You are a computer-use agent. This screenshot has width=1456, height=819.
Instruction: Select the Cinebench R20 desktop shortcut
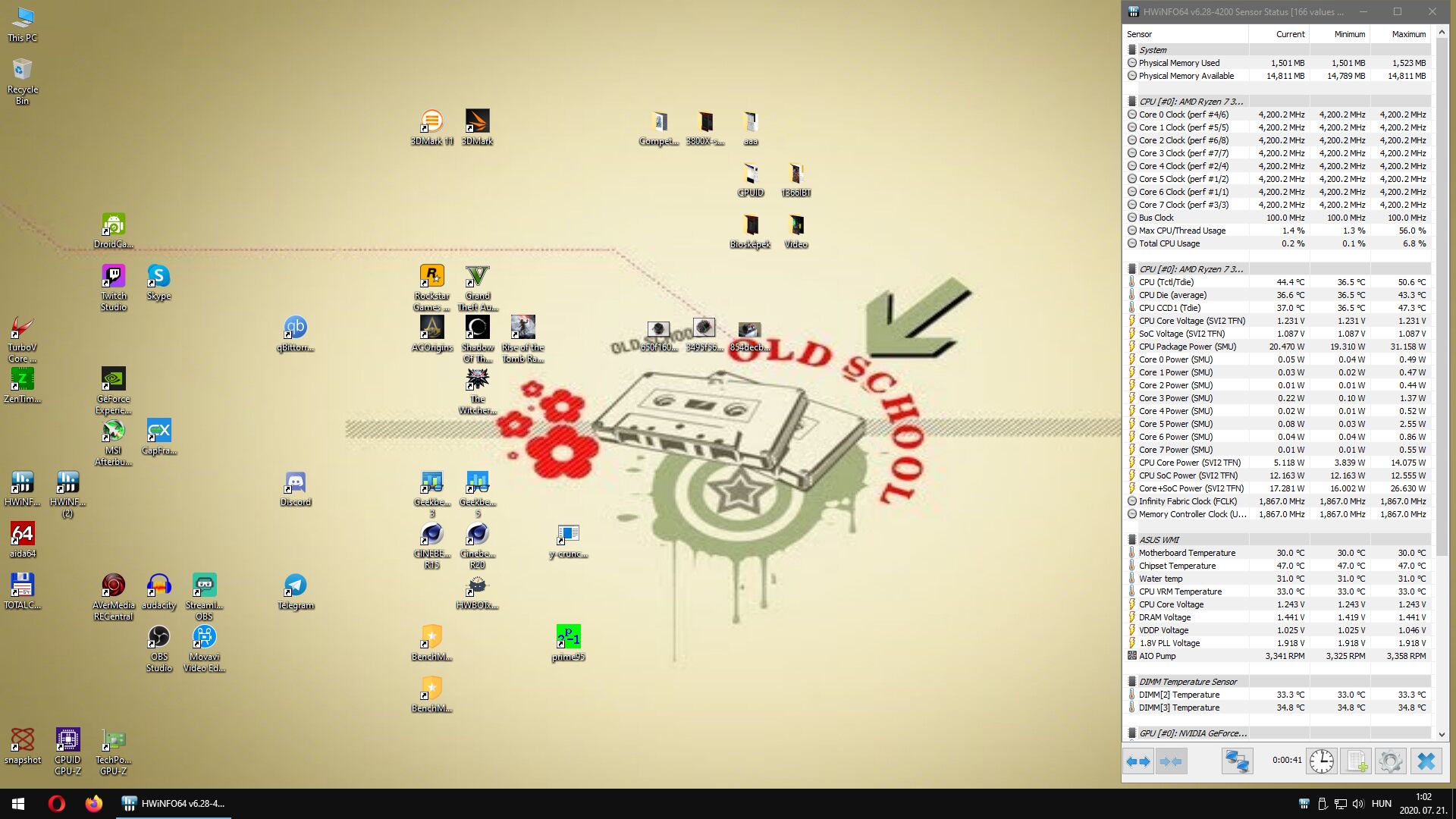(477, 546)
